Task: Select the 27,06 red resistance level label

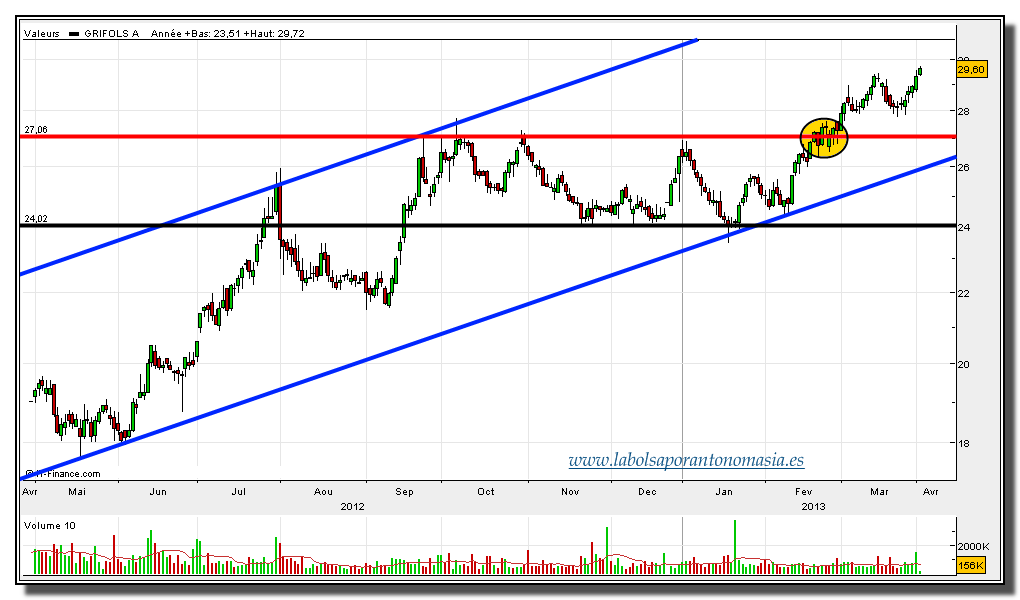Action: point(36,129)
